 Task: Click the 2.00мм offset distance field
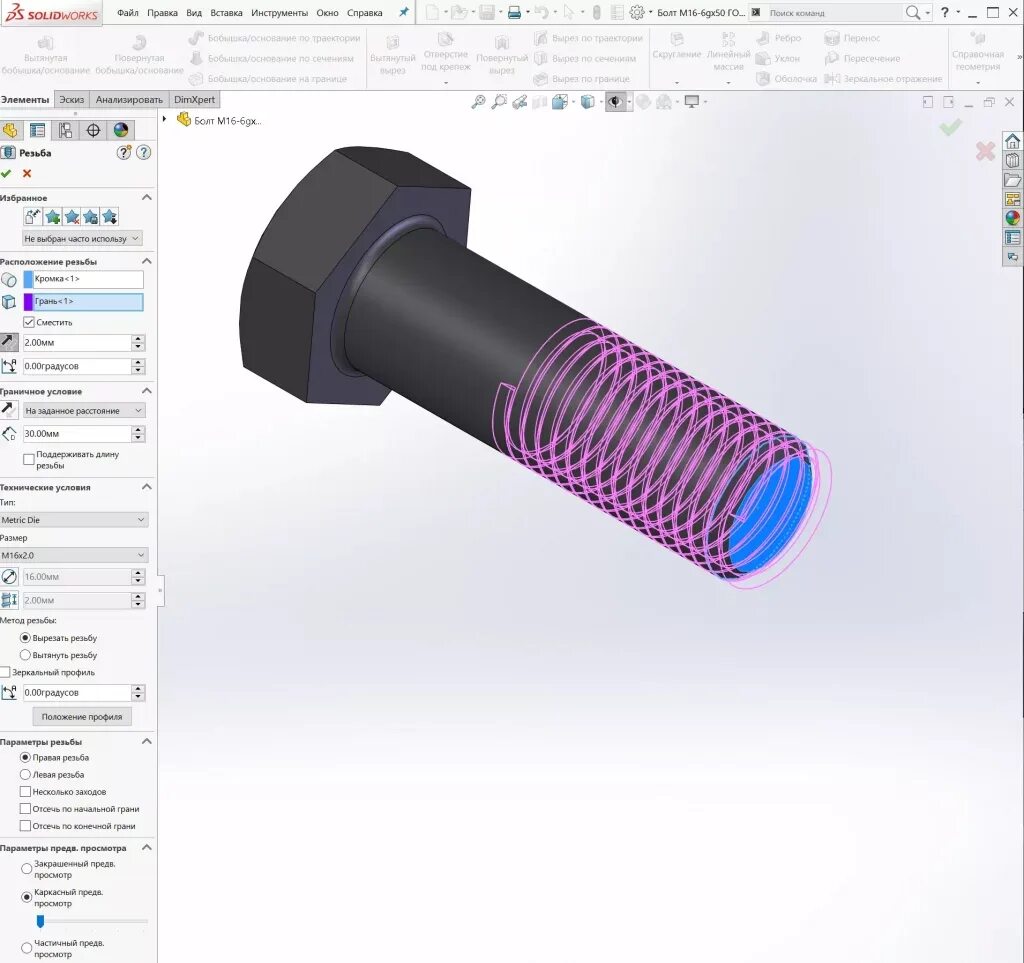[77, 342]
